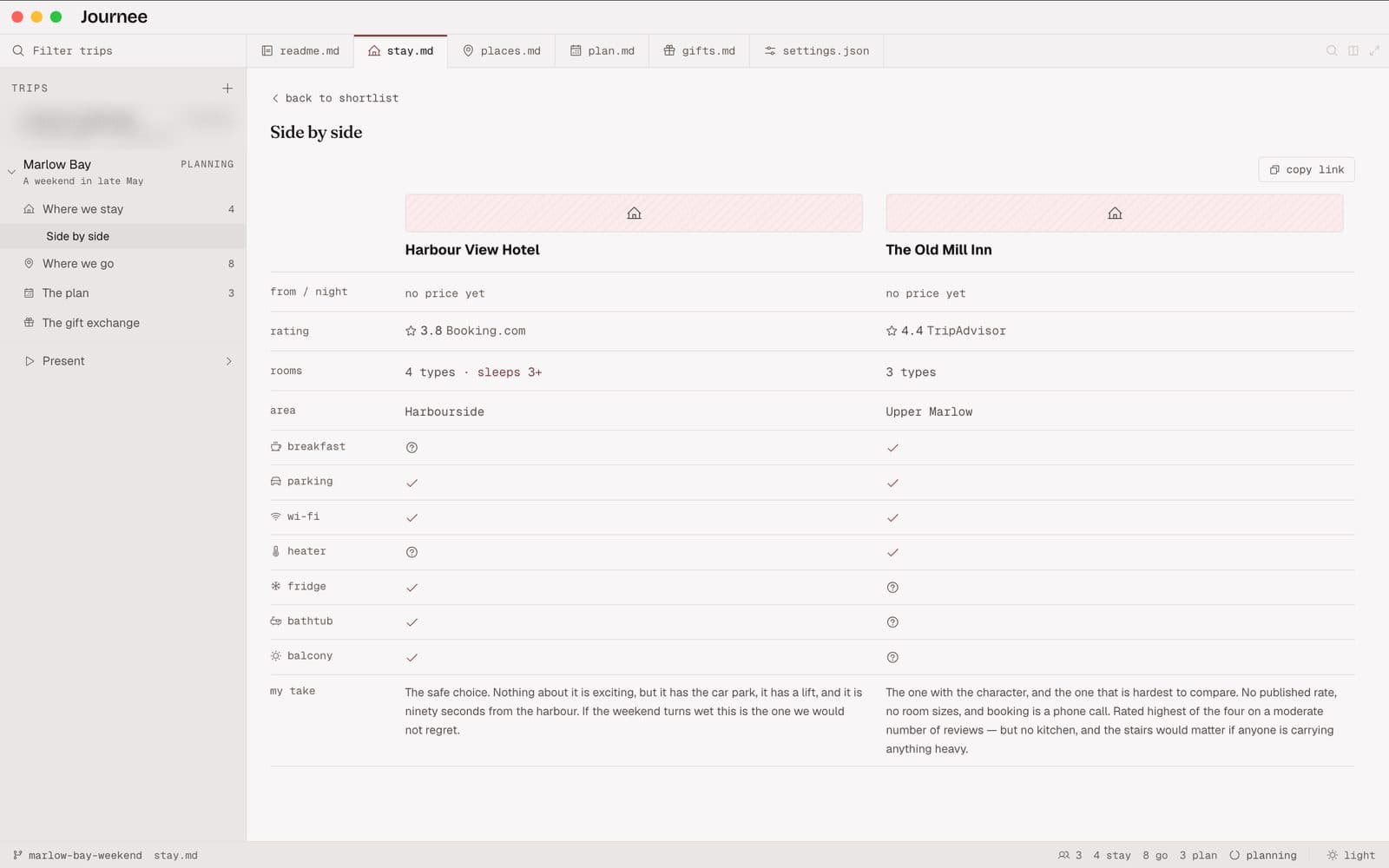The width and height of the screenshot is (1389, 868).
Task: Open The gift exchange in sidebar
Action: 123,323
